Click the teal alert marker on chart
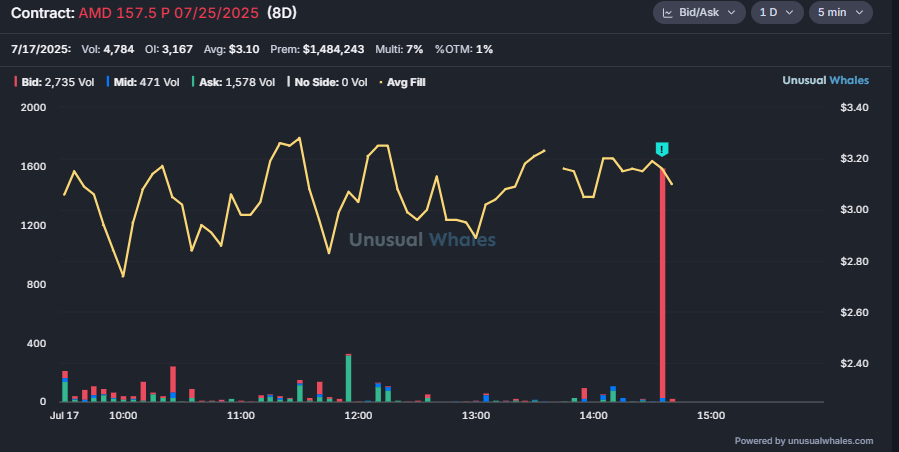The width and height of the screenshot is (899, 452). point(662,149)
